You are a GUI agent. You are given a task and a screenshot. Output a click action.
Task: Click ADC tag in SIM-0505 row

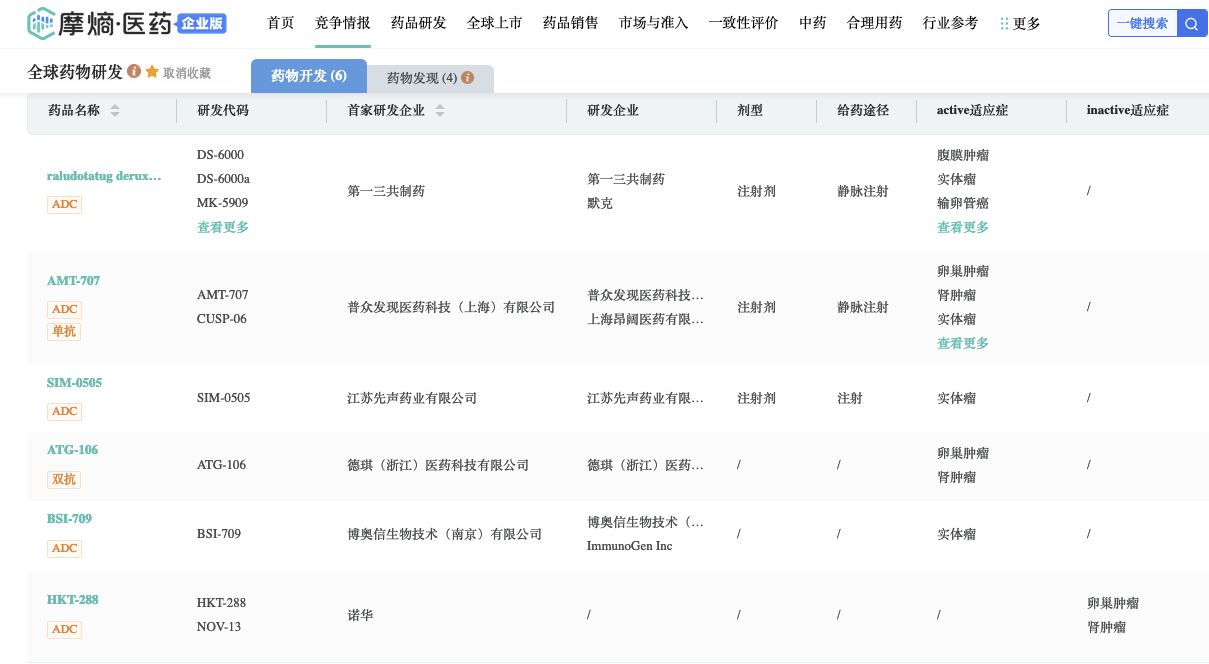[x=64, y=412]
